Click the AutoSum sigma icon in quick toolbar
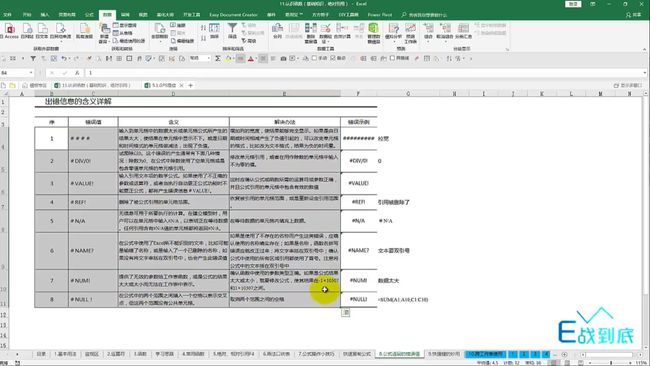This screenshot has width=650, height=366. click(x=218, y=58)
